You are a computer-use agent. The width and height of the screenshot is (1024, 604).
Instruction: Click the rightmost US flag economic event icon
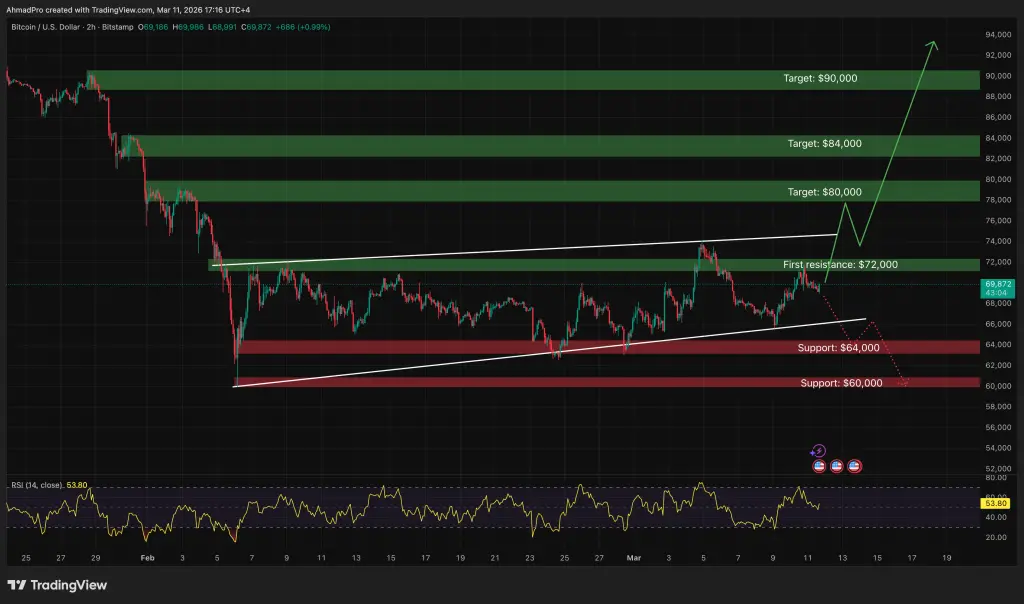tap(854, 466)
